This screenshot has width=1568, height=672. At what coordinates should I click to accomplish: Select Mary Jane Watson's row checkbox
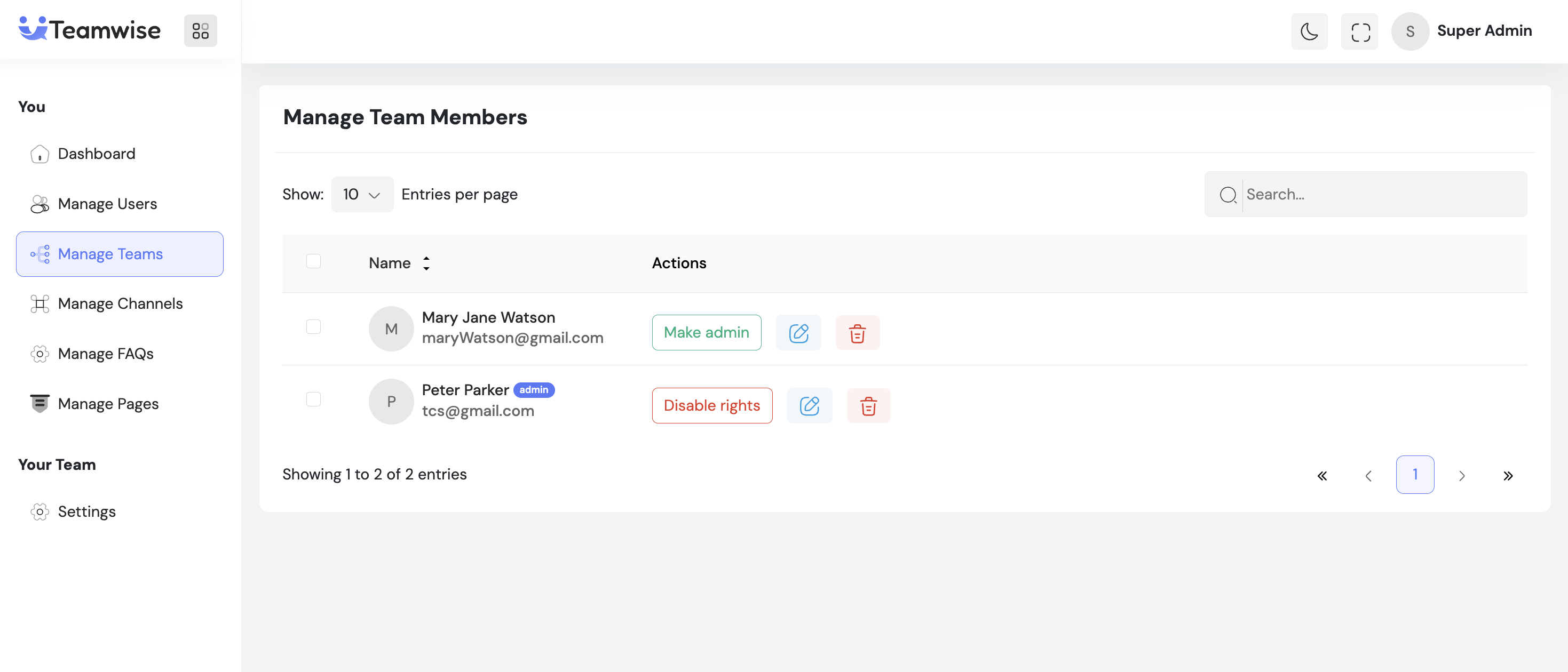coord(313,327)
